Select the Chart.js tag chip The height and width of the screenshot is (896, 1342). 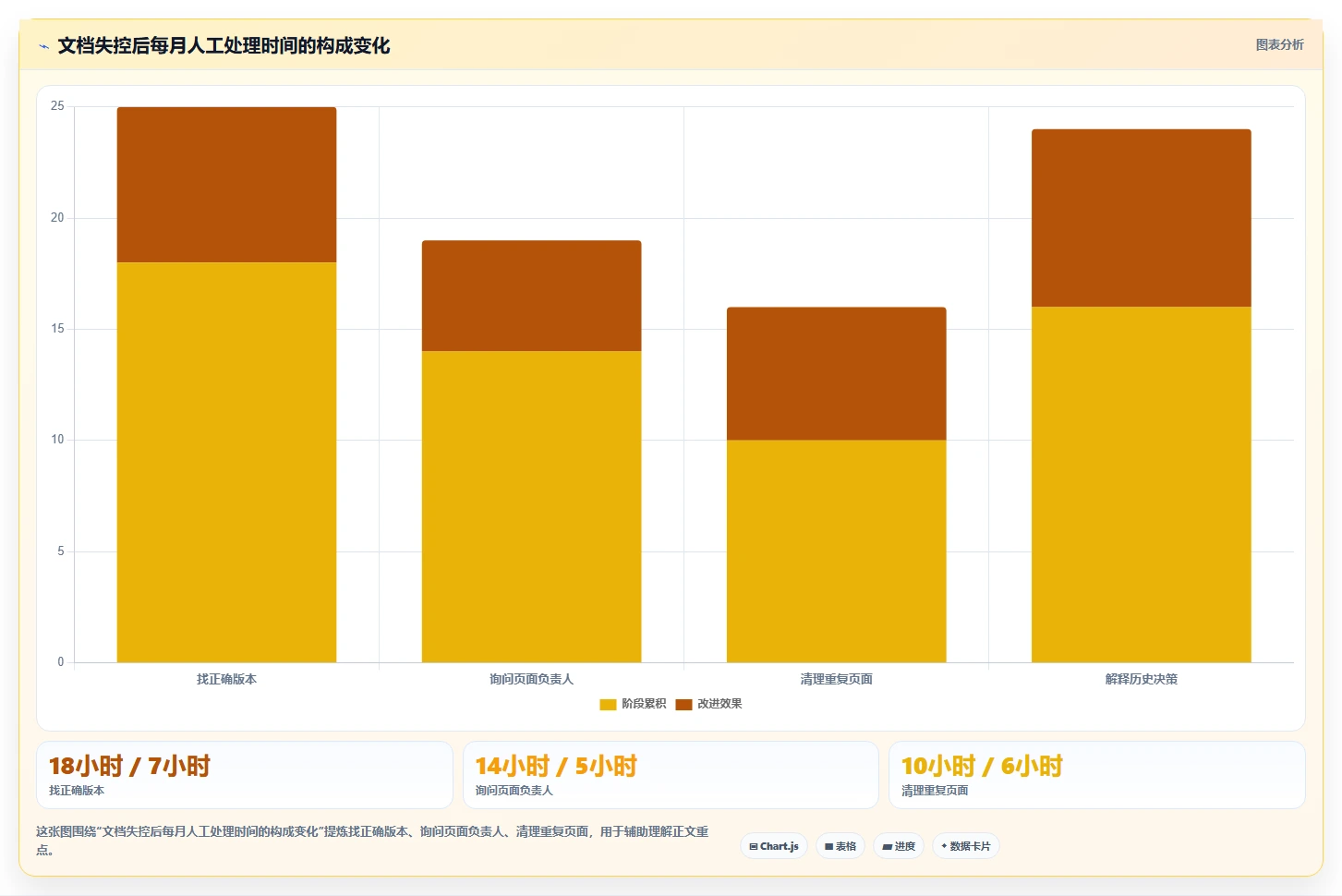click(x=774, y=846)
